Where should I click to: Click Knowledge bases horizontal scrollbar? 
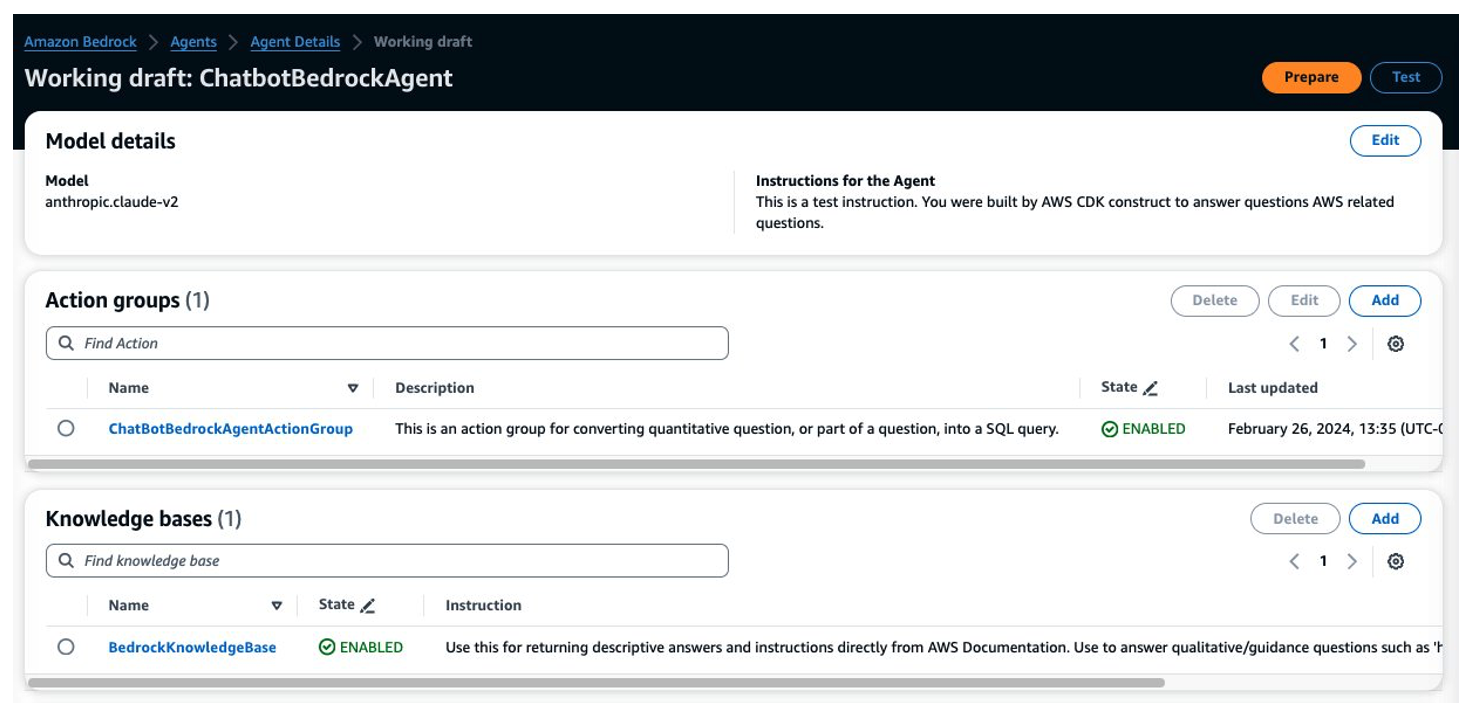(x=596, y=683)
